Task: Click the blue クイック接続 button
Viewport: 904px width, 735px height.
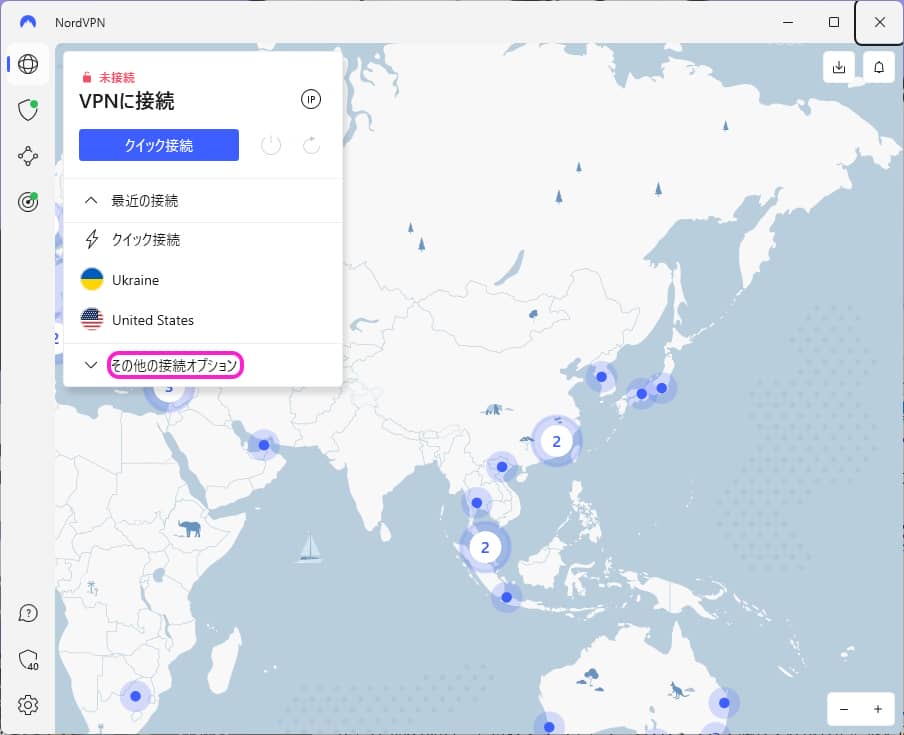Action: (159, 145)
